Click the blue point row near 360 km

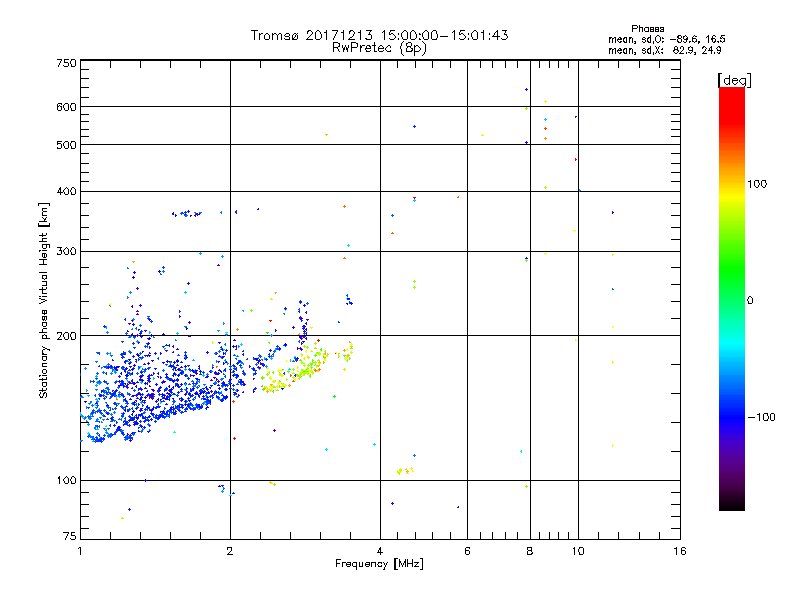point(187,213)
